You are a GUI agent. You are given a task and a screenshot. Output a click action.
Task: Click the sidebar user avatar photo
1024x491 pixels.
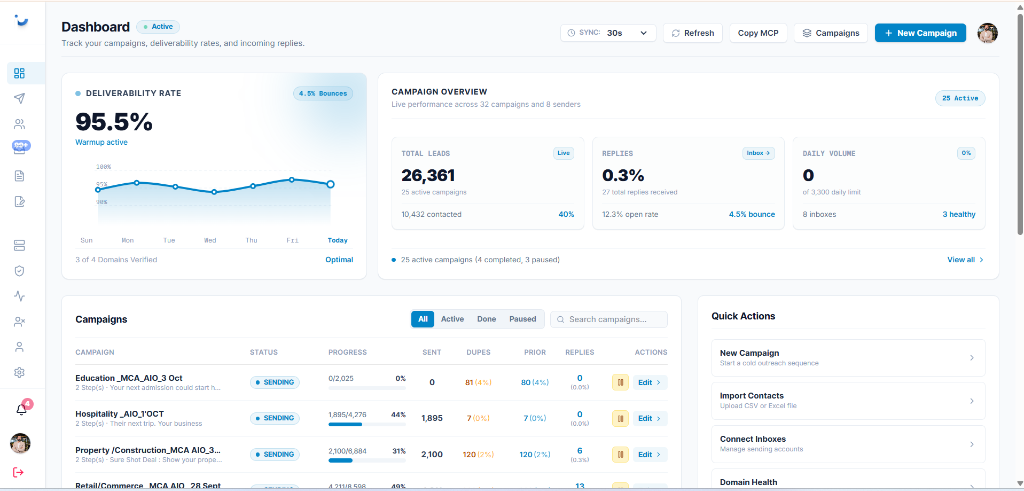[20, 443]
